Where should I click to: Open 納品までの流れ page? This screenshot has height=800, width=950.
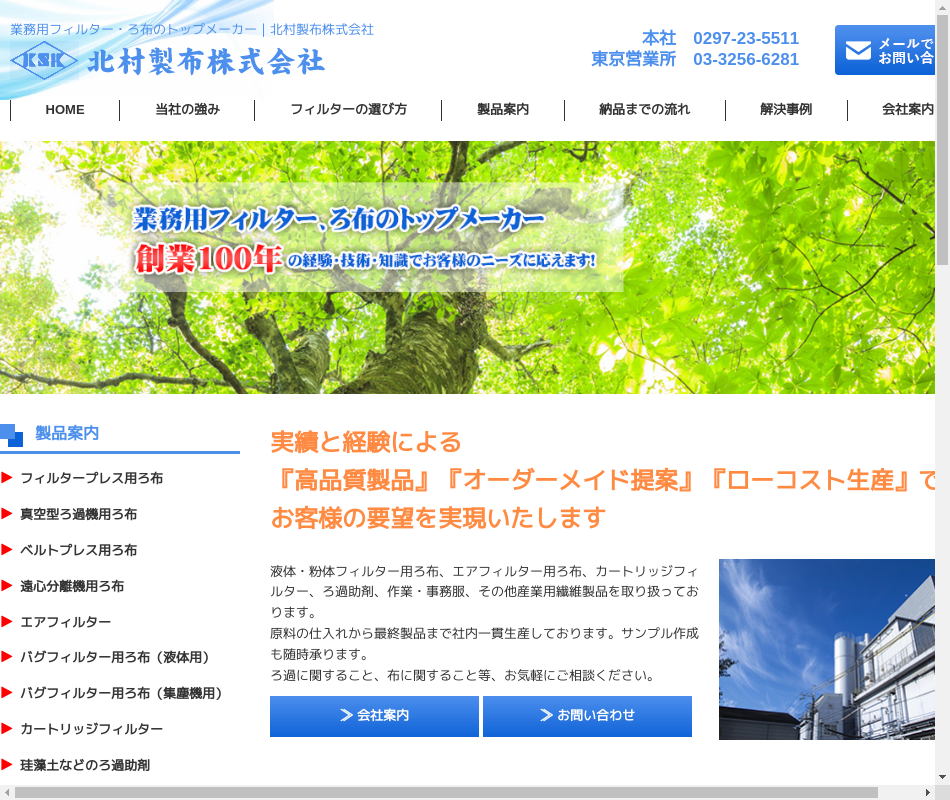pyautogui.click(x=644, y=110)
